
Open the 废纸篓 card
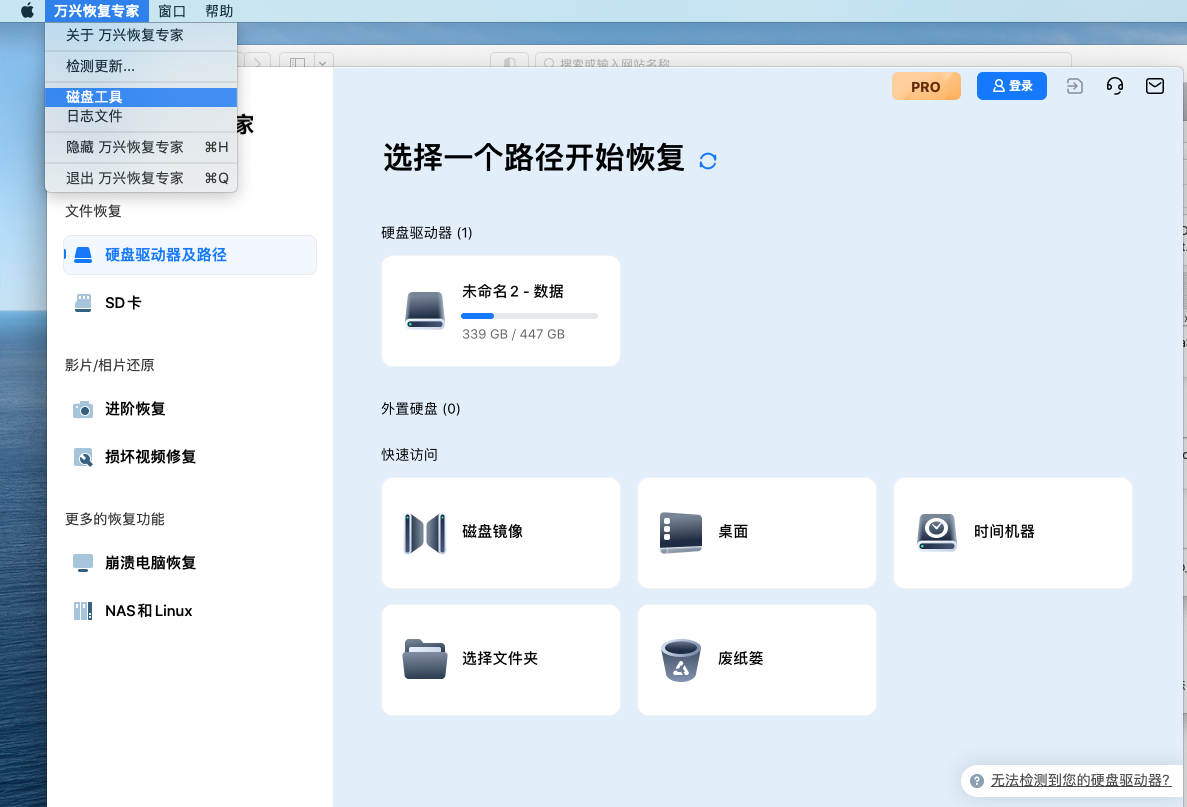756,659
